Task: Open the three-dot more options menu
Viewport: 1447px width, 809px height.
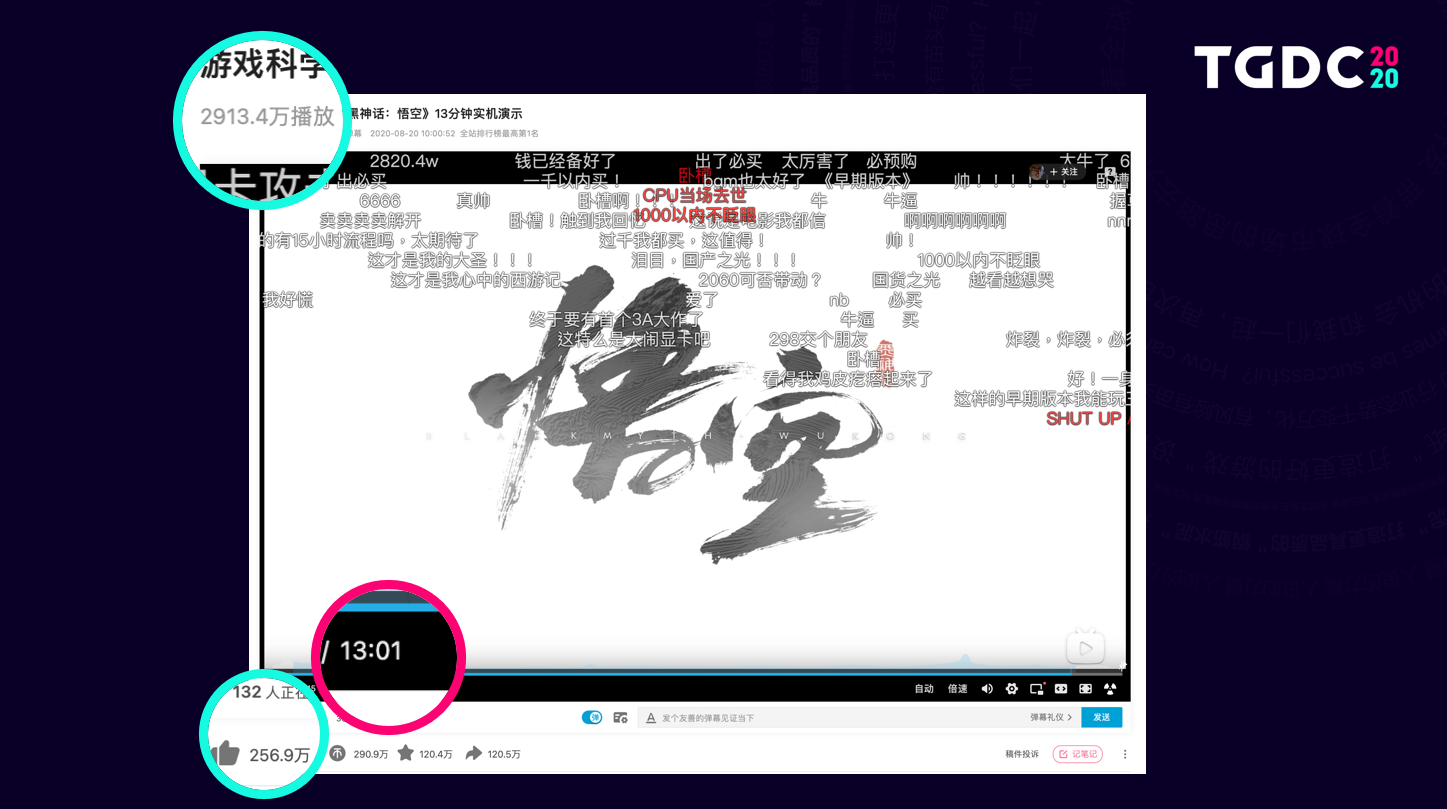Action: (1125, 754)
